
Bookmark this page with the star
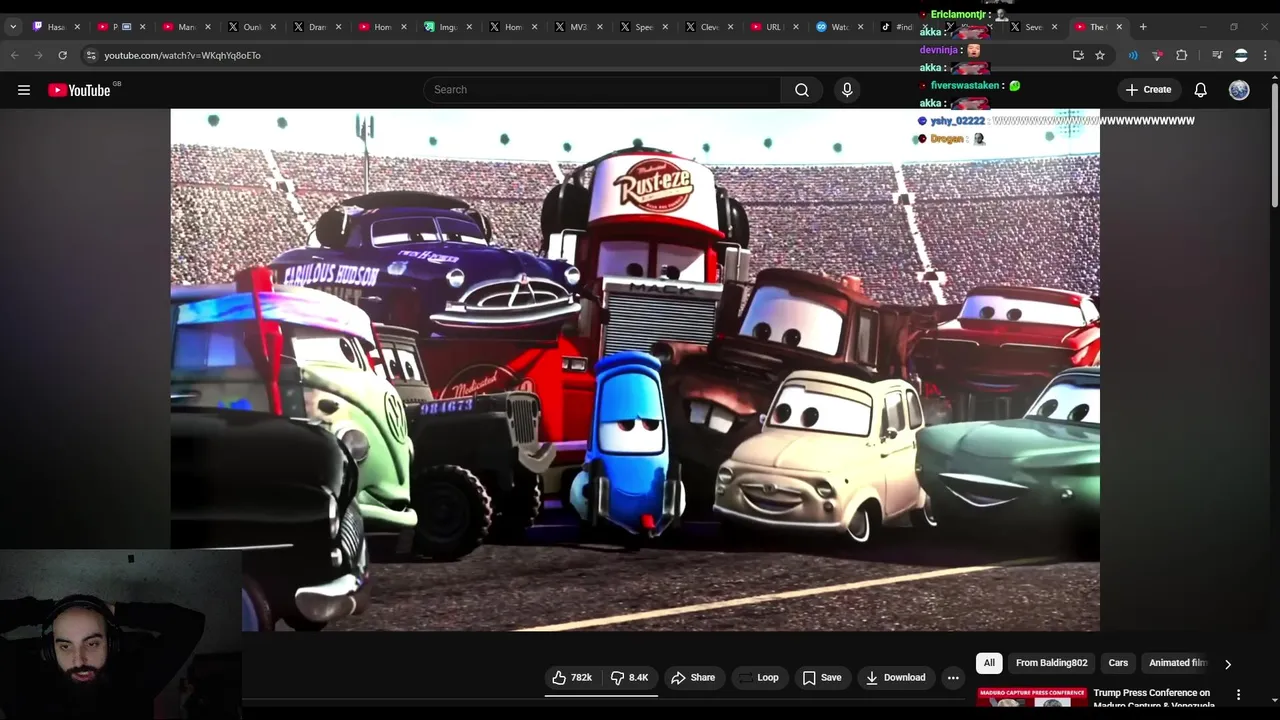(1100, 55)
